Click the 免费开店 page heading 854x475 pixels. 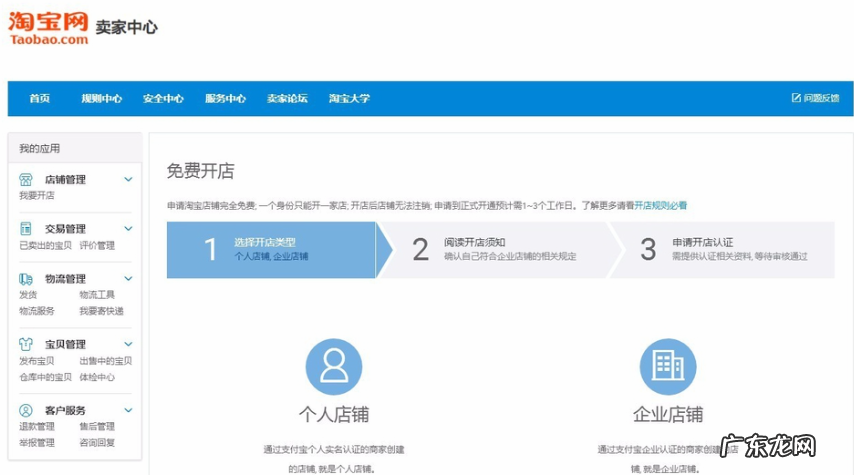click(x=200, y=171)
